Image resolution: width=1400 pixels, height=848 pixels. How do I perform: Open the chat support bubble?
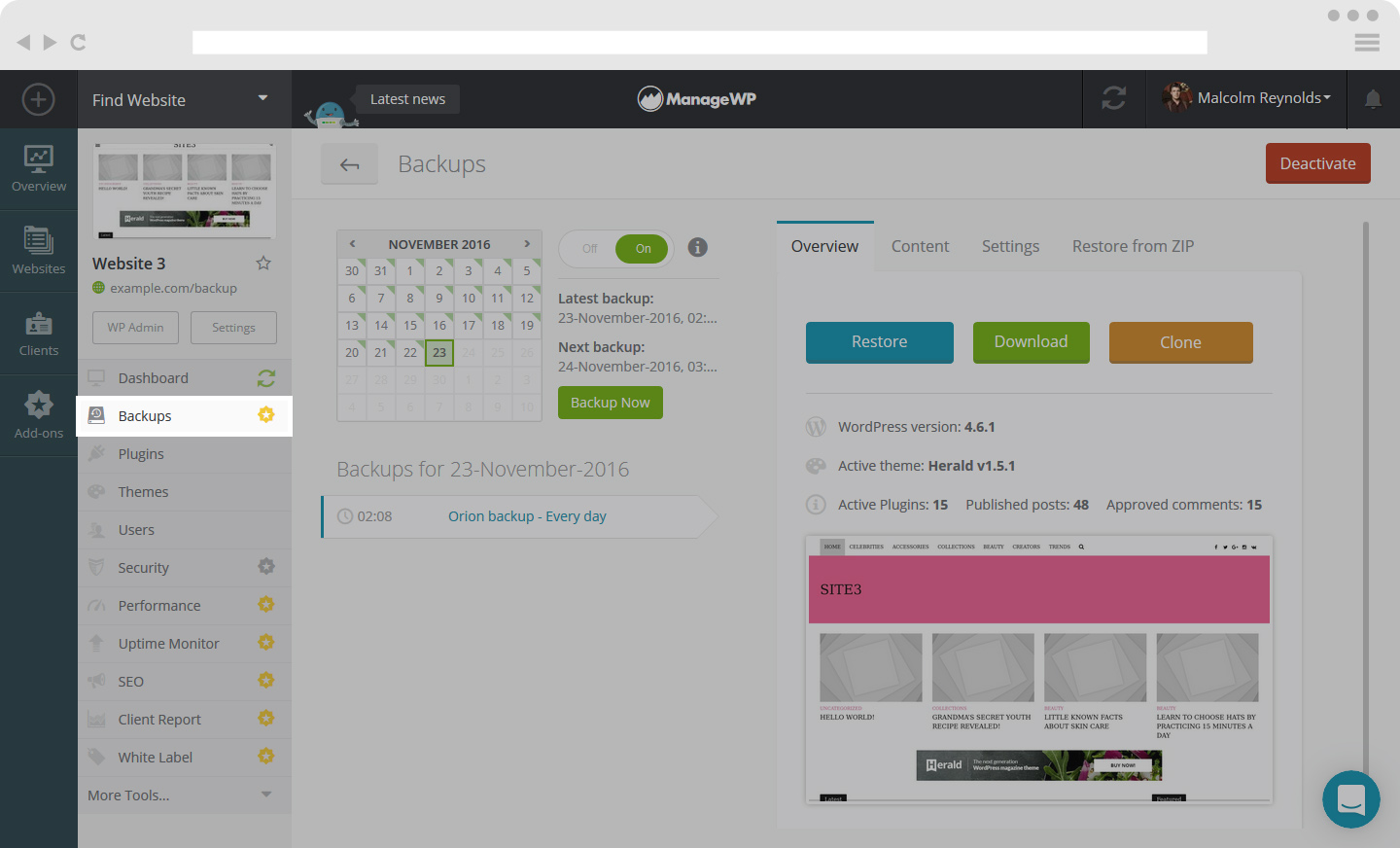tap(1351, 799)
